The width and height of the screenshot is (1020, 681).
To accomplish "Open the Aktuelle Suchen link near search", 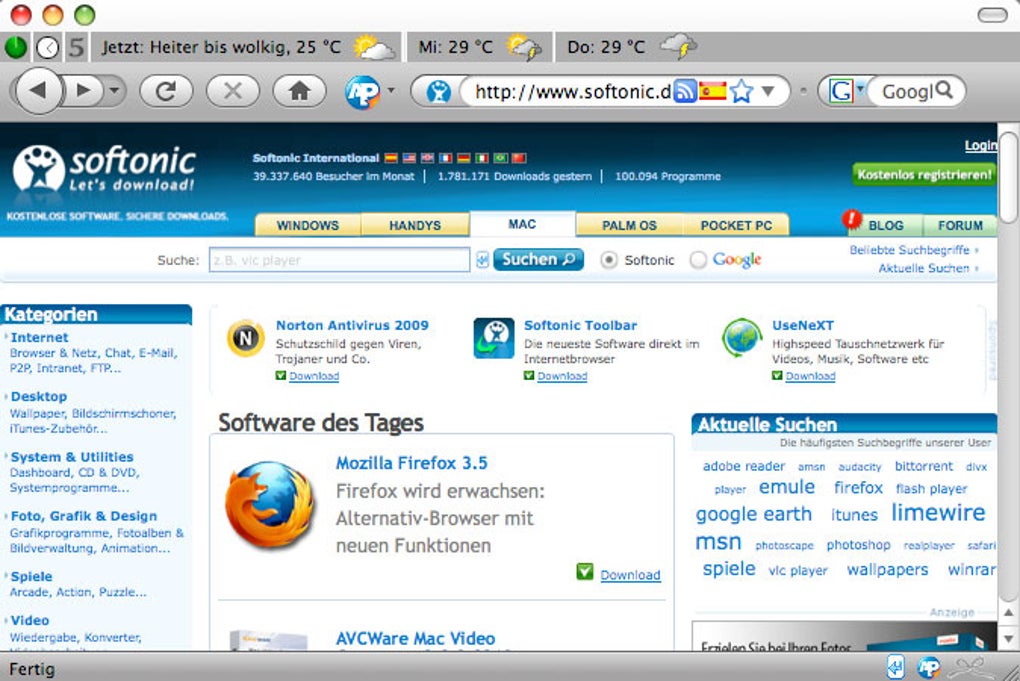I will click(x=924, y=268).
